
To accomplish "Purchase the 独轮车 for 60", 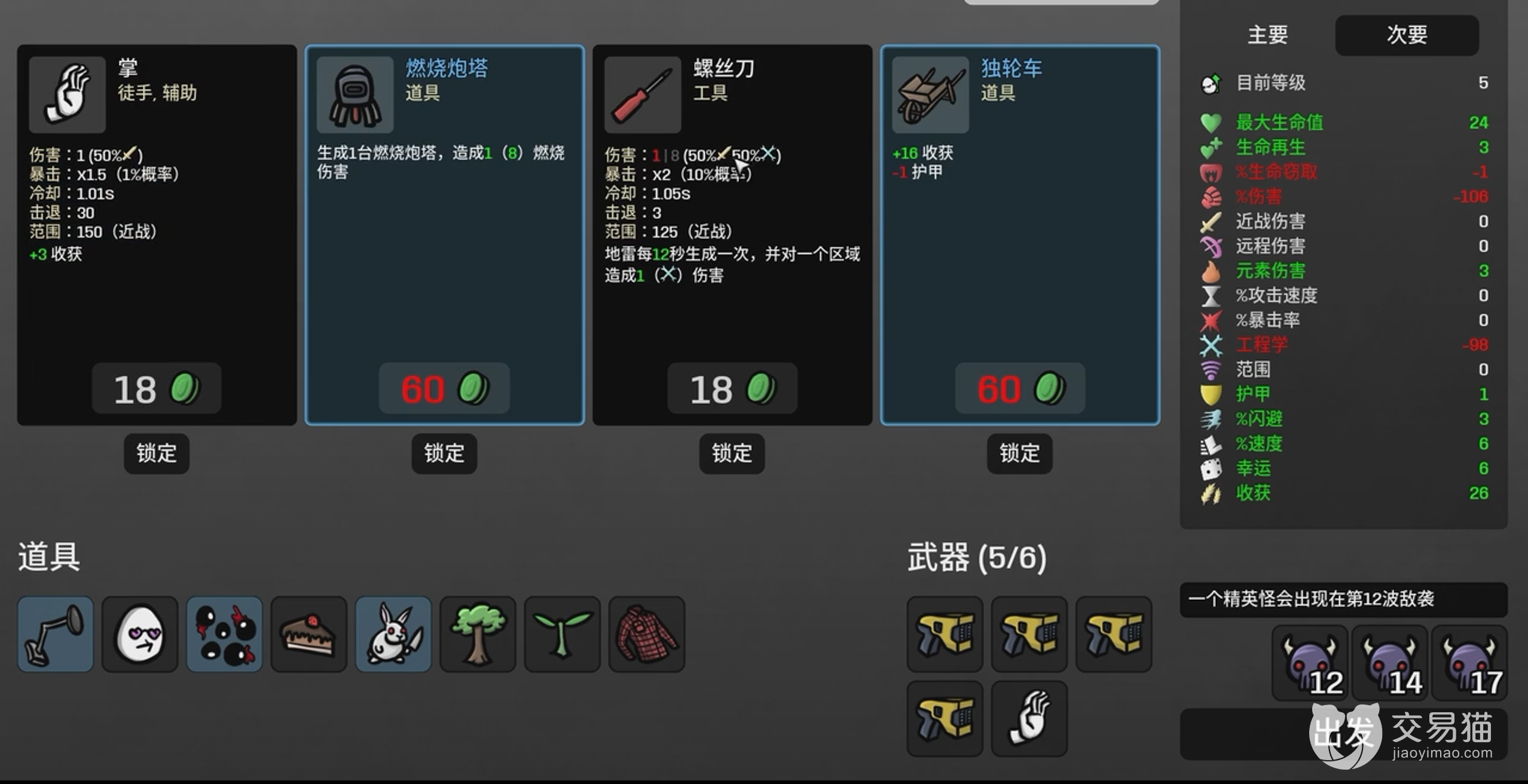I will 1020,388.
